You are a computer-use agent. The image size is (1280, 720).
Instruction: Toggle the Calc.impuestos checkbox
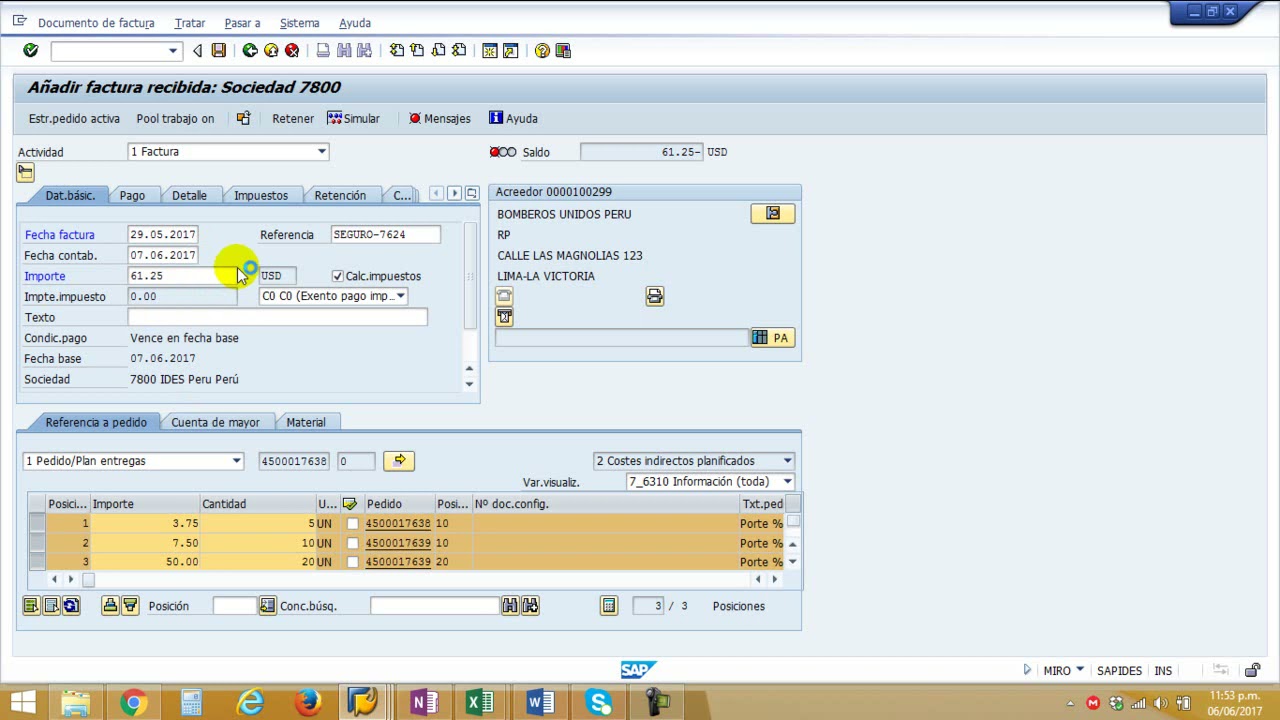[337, 276]
